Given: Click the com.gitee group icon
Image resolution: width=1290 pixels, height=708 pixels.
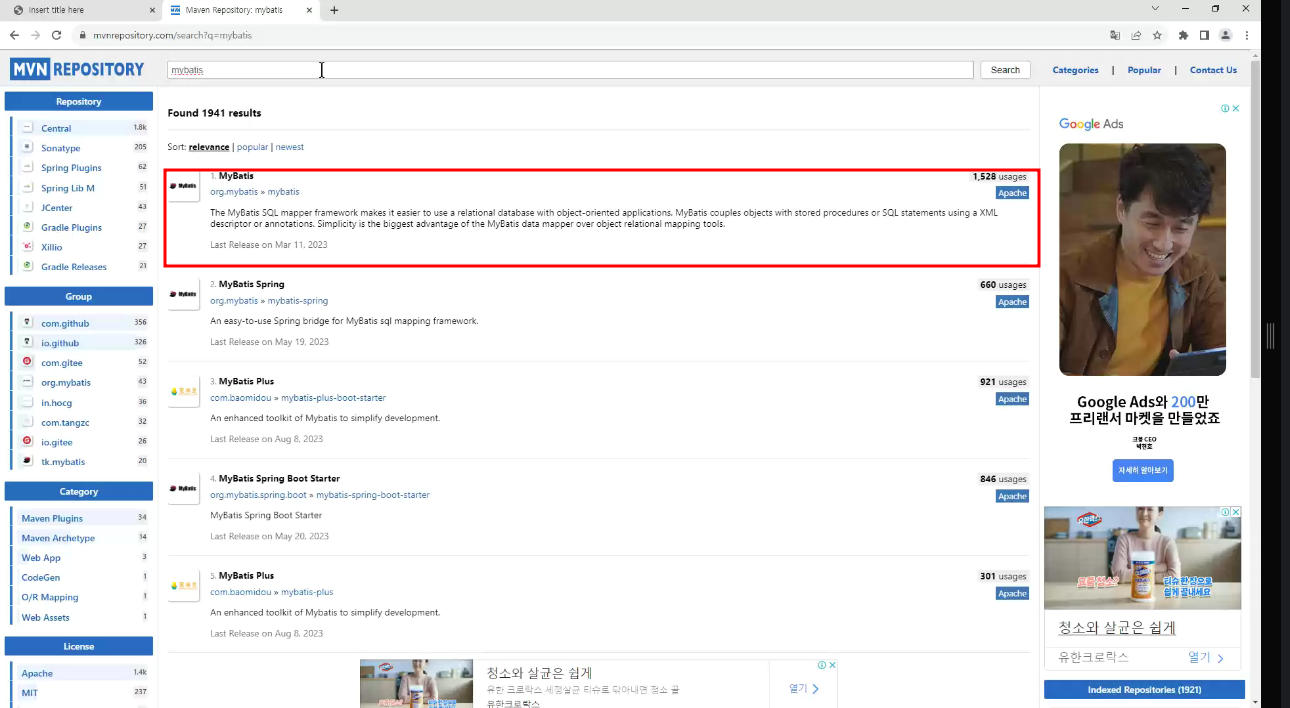Looking at the screenshot, I should [28, 362].
